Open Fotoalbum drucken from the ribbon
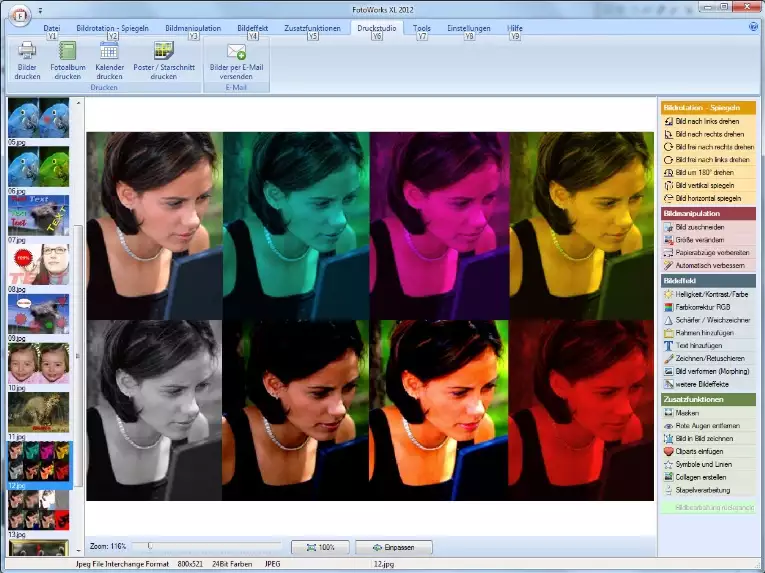This screenshot has height=573, width=765. point(68,51)
